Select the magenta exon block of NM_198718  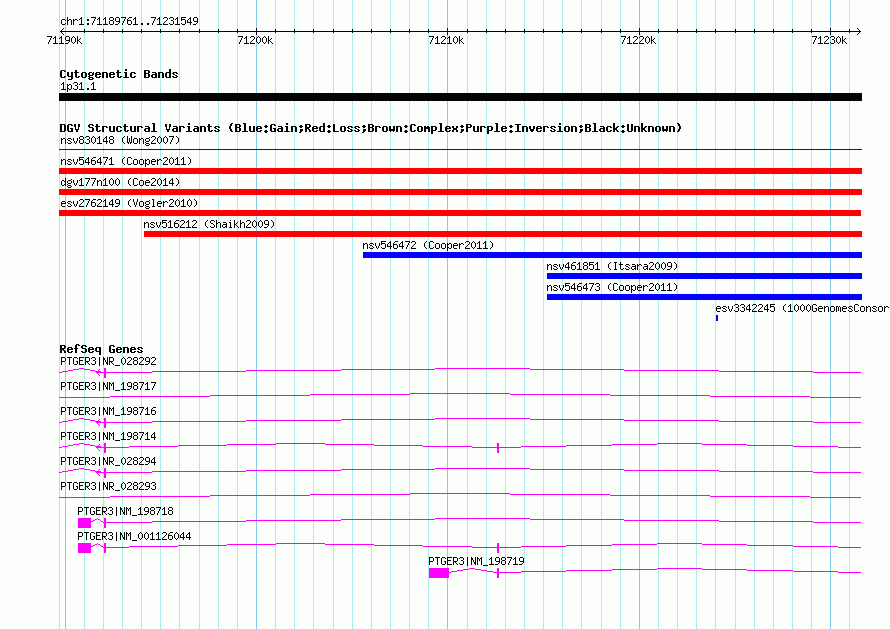pyautogui.click(x=85, y=523)
